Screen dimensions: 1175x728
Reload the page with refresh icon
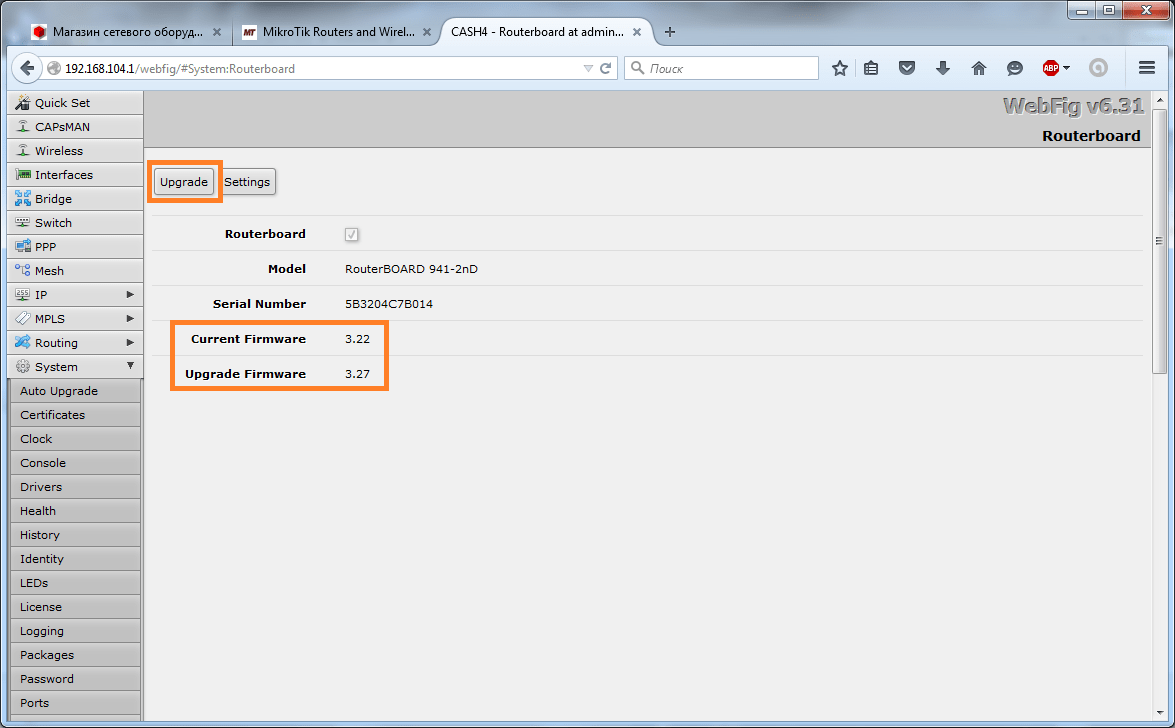click(605, 69)
